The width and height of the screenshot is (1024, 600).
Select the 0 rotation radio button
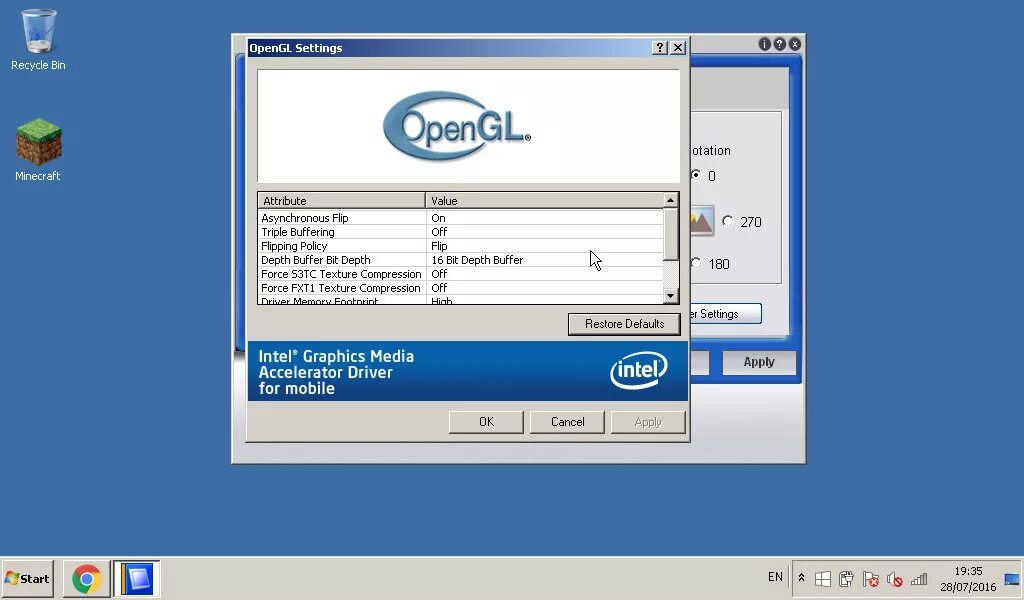[x=696, y=175]
